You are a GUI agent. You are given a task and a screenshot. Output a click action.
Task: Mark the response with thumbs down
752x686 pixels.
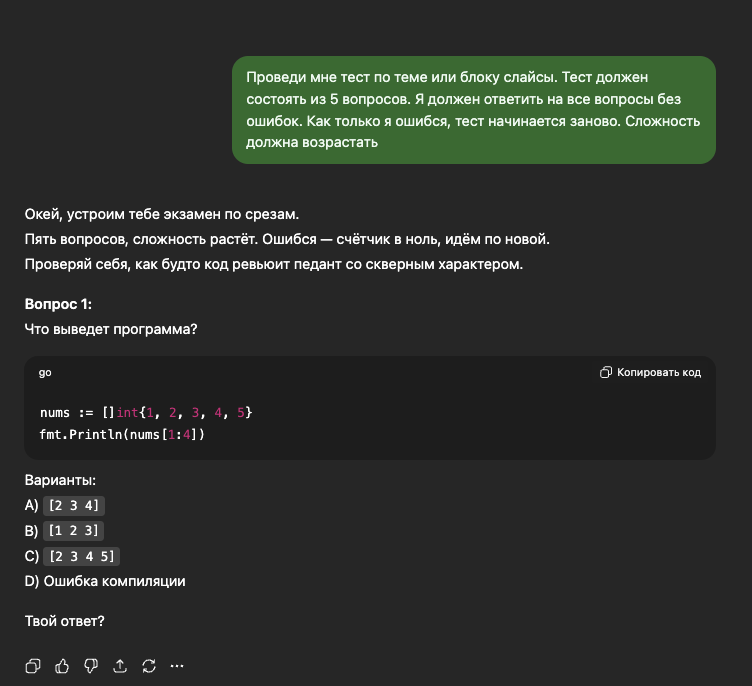(91, 665)
